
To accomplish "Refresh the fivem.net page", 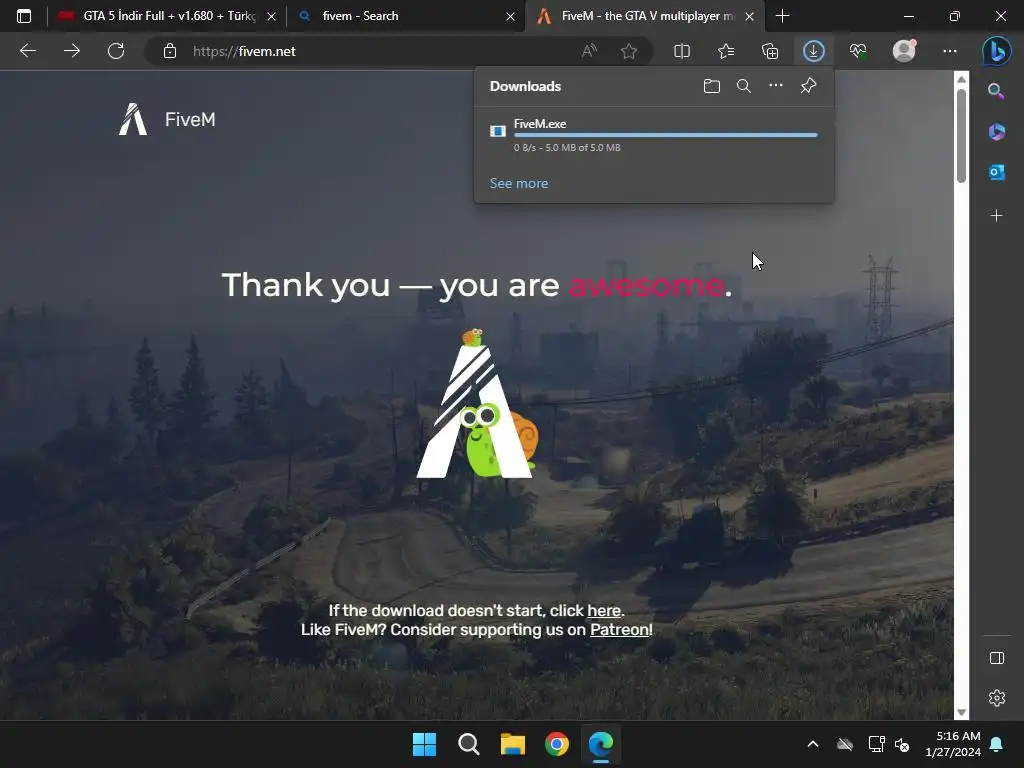I will tap(116, 51).
